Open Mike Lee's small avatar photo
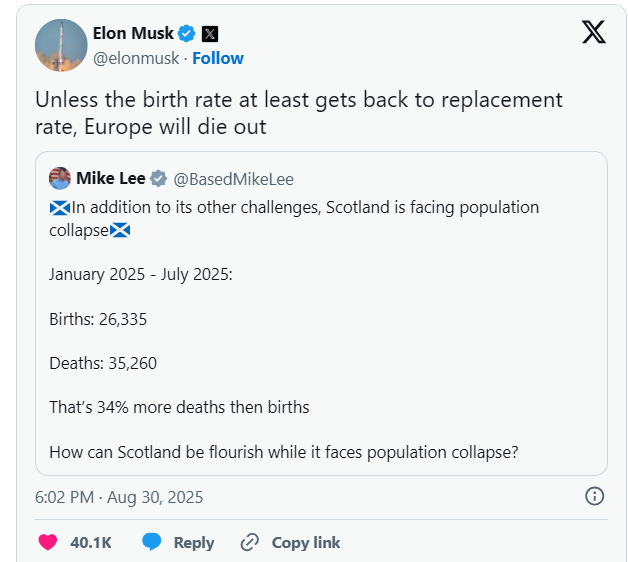 [x=59, y=179]
